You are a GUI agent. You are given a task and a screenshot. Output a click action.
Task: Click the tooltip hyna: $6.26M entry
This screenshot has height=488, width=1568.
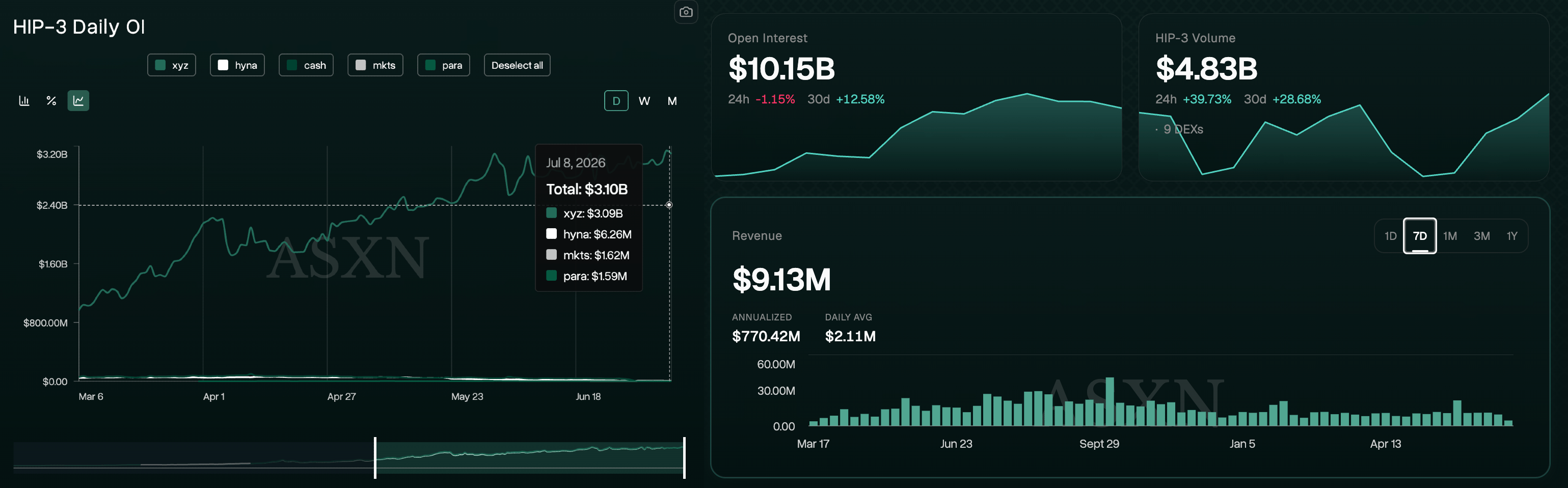tap(589, 234)
